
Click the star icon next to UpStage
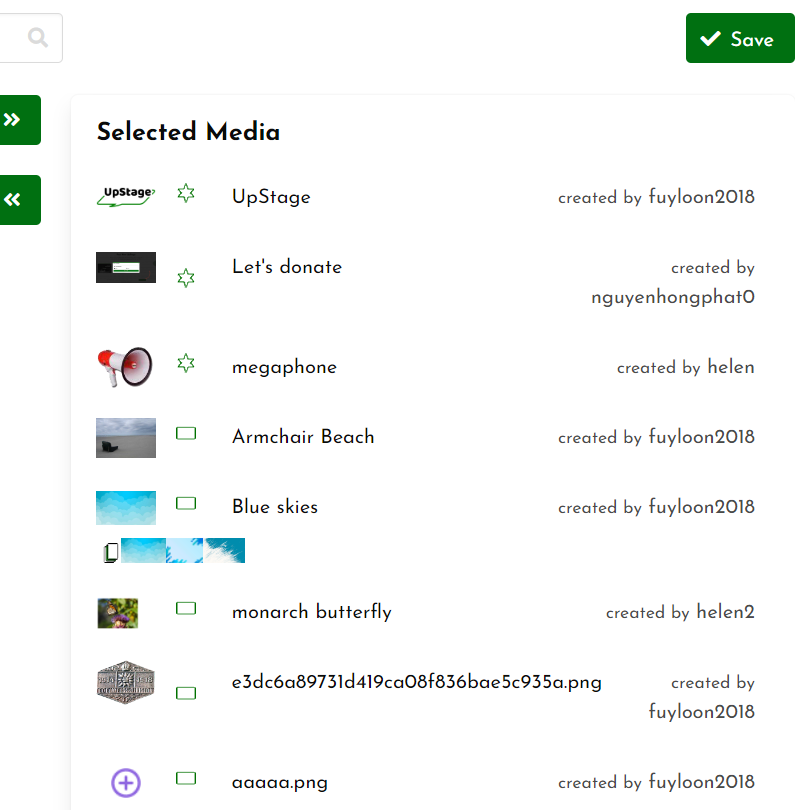pos(186,193)
